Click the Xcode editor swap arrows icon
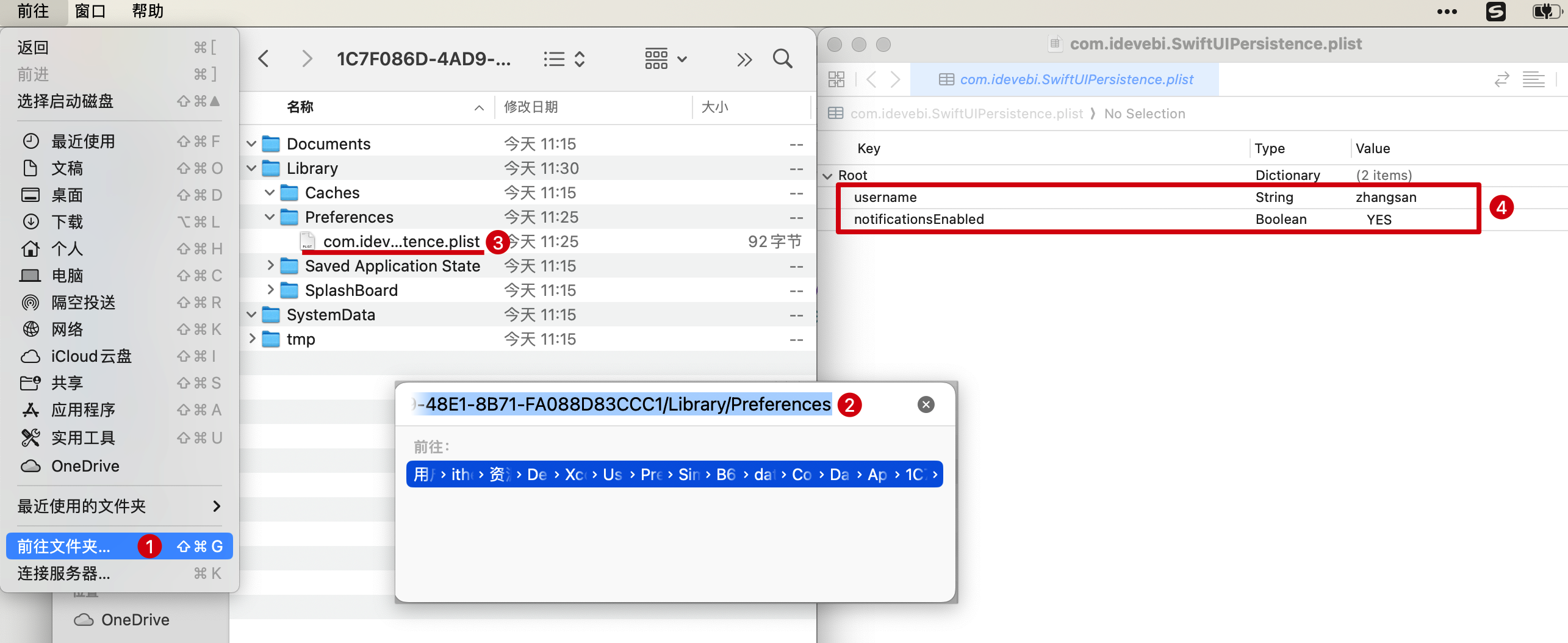The height and width of the screenshot is (643, 1568). [x=1501, y=79]
